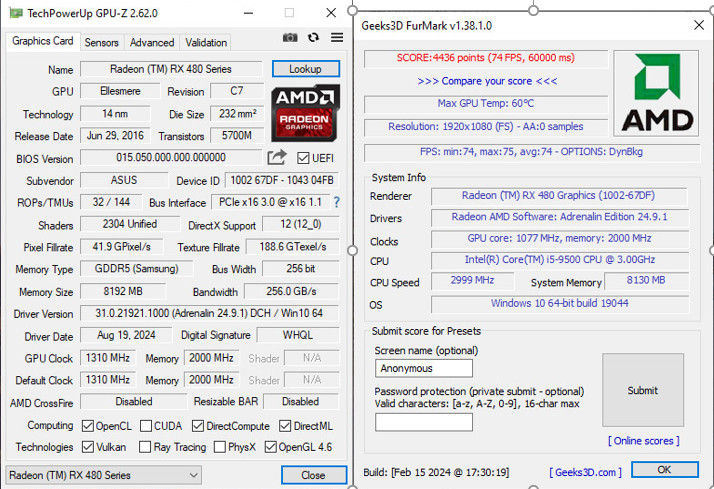This screenshot has width=714, height=489.
Task: Click the FurMark Submit button
Action: [x=643, y=390]
